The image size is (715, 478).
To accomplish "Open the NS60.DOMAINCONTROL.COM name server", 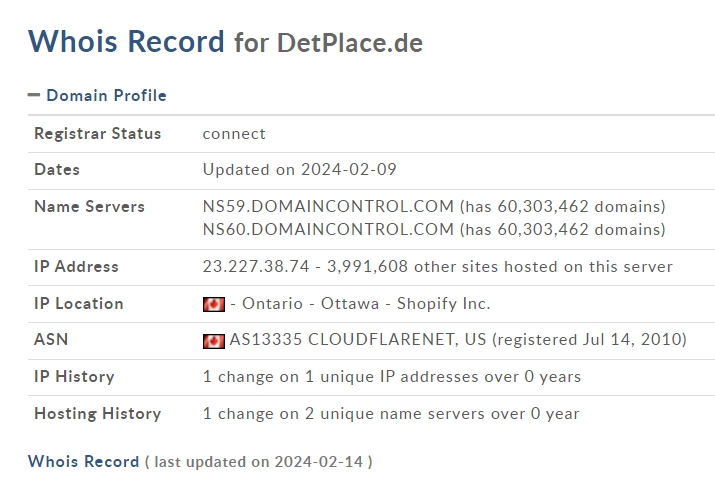I will (328, 229).
